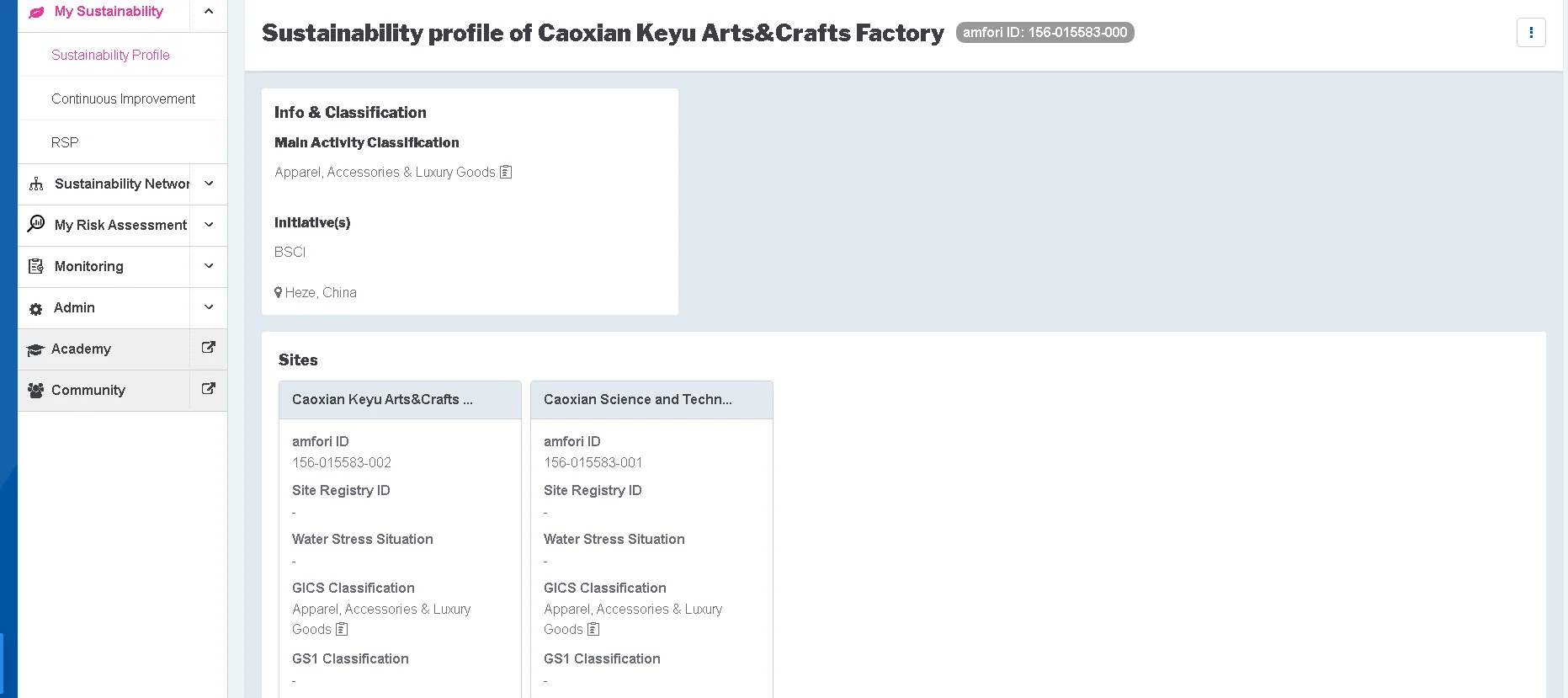Click the My Sustainability leaf icon
Screen dimensions: 1568x698
[x=36, y=12]
